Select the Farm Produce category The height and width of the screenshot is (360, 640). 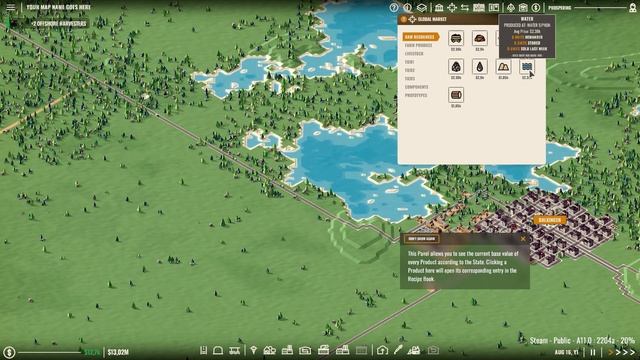[x=418, y=45]
